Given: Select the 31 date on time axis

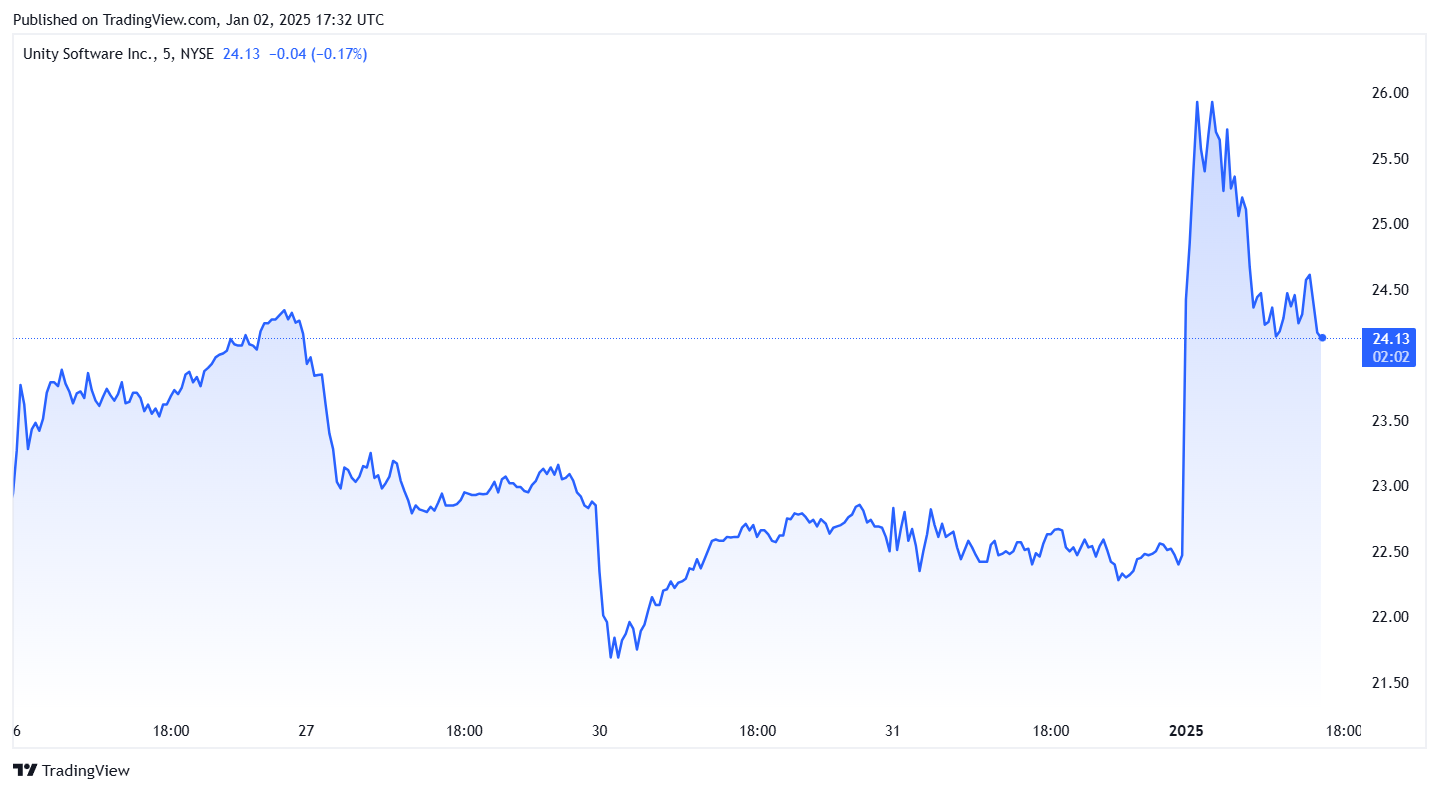Looking at the screenshot, I should click(893, 731).
